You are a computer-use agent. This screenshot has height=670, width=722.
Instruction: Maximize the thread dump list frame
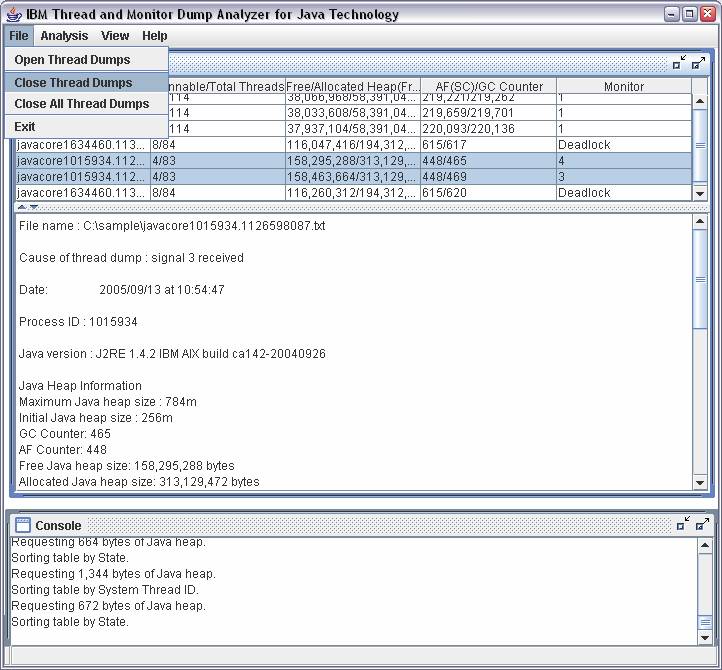tap(698, 62)
